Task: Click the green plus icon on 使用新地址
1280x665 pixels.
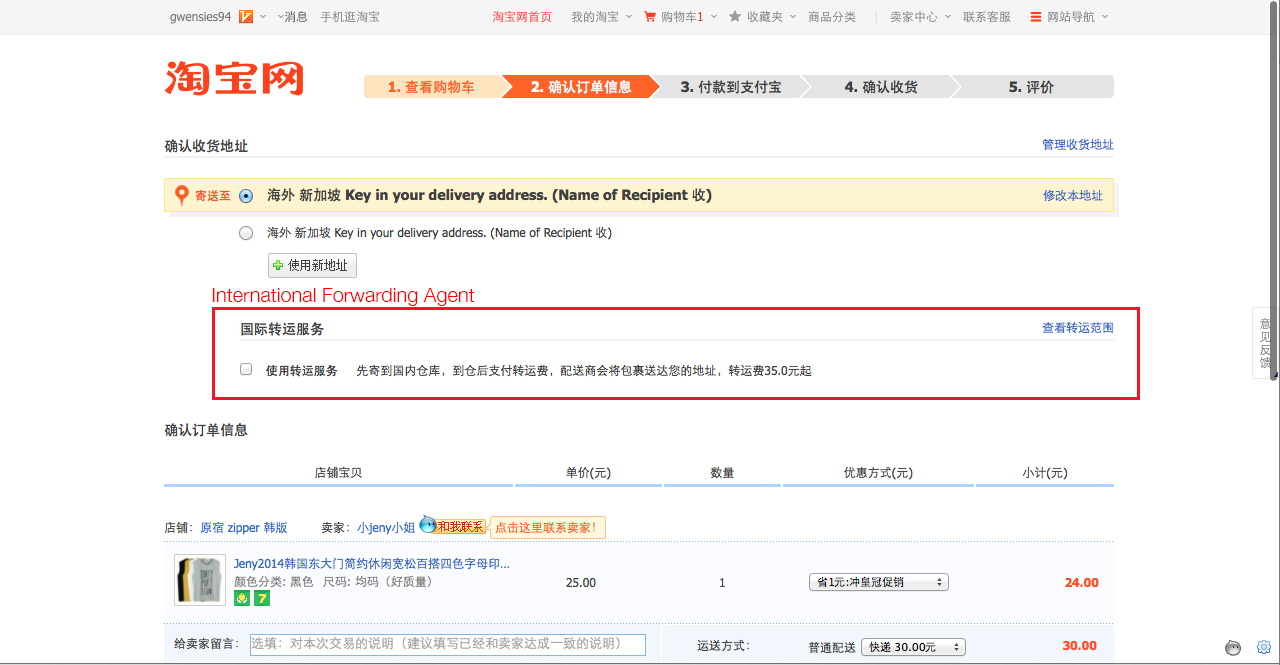Action: [x=278, y=265]
